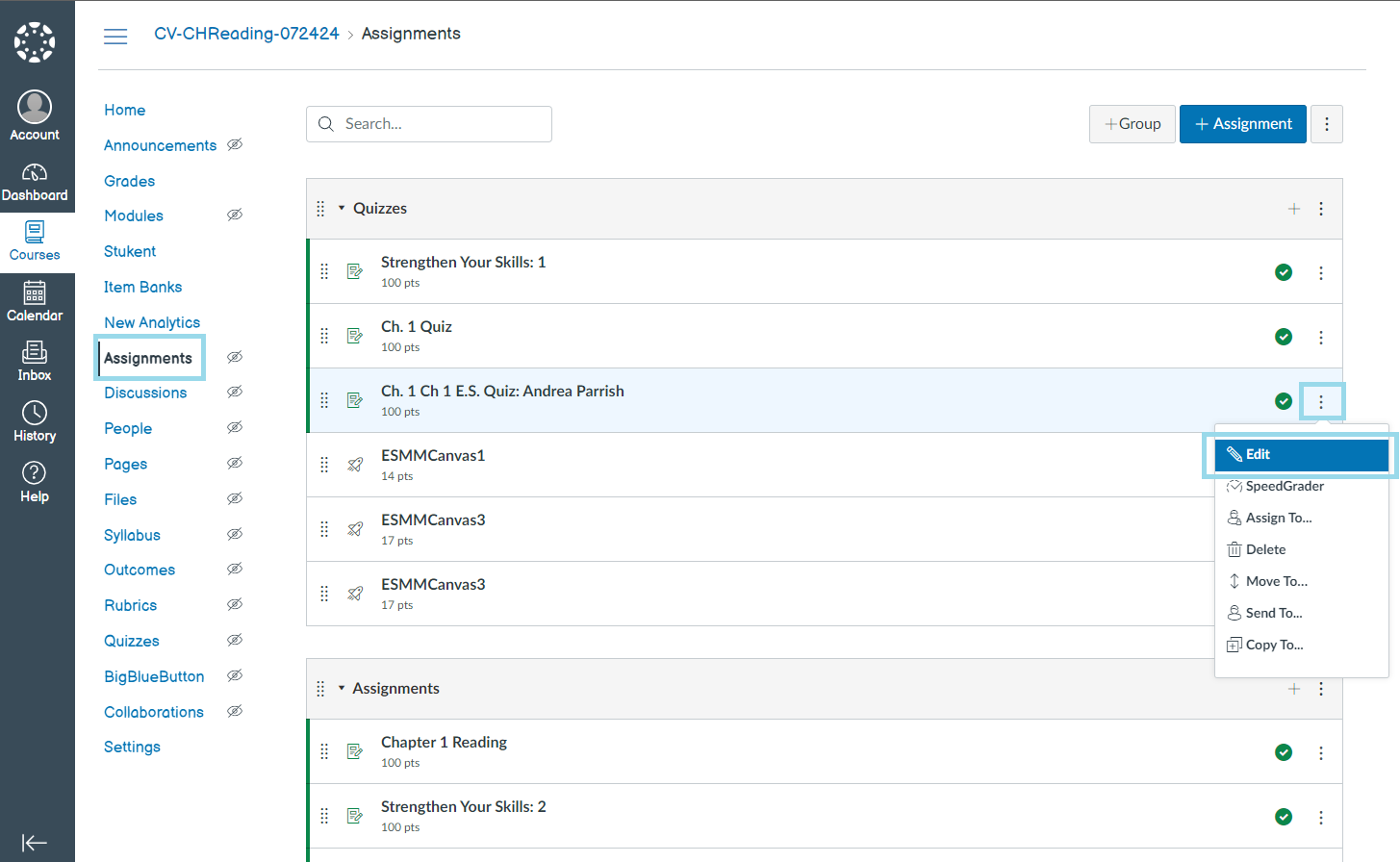1400x862 pixels.
Task: Toggle published status of Strengthen Your Skills: 1
Action: tap(1284, 272)
